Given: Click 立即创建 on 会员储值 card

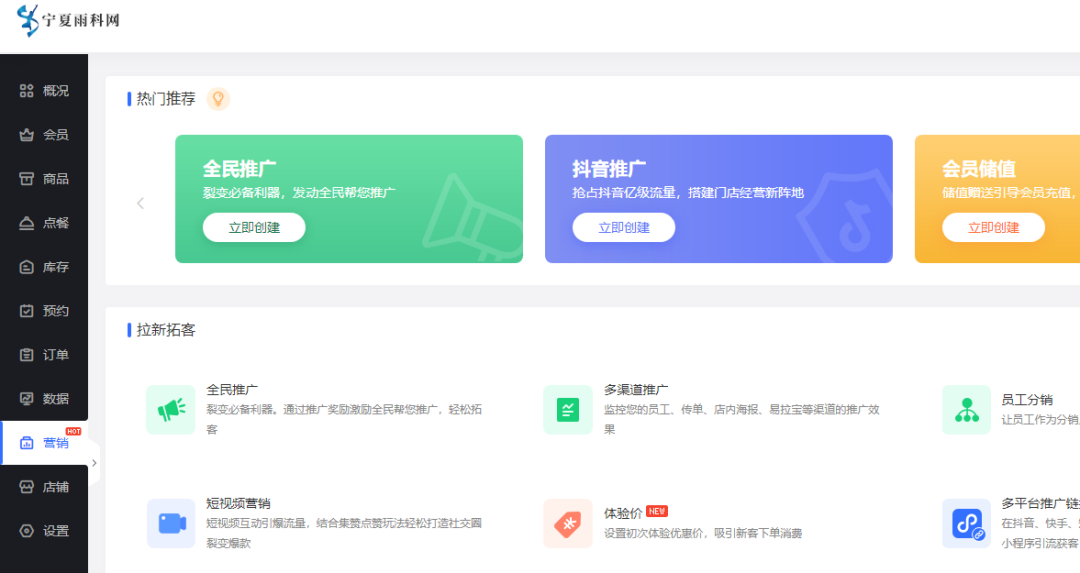Looking at the screenshot, I should (x=993, y=227).
